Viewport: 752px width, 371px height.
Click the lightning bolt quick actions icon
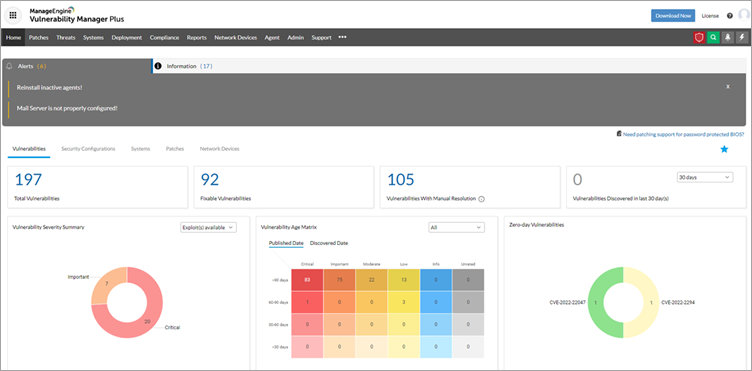(x=742, y=37)
